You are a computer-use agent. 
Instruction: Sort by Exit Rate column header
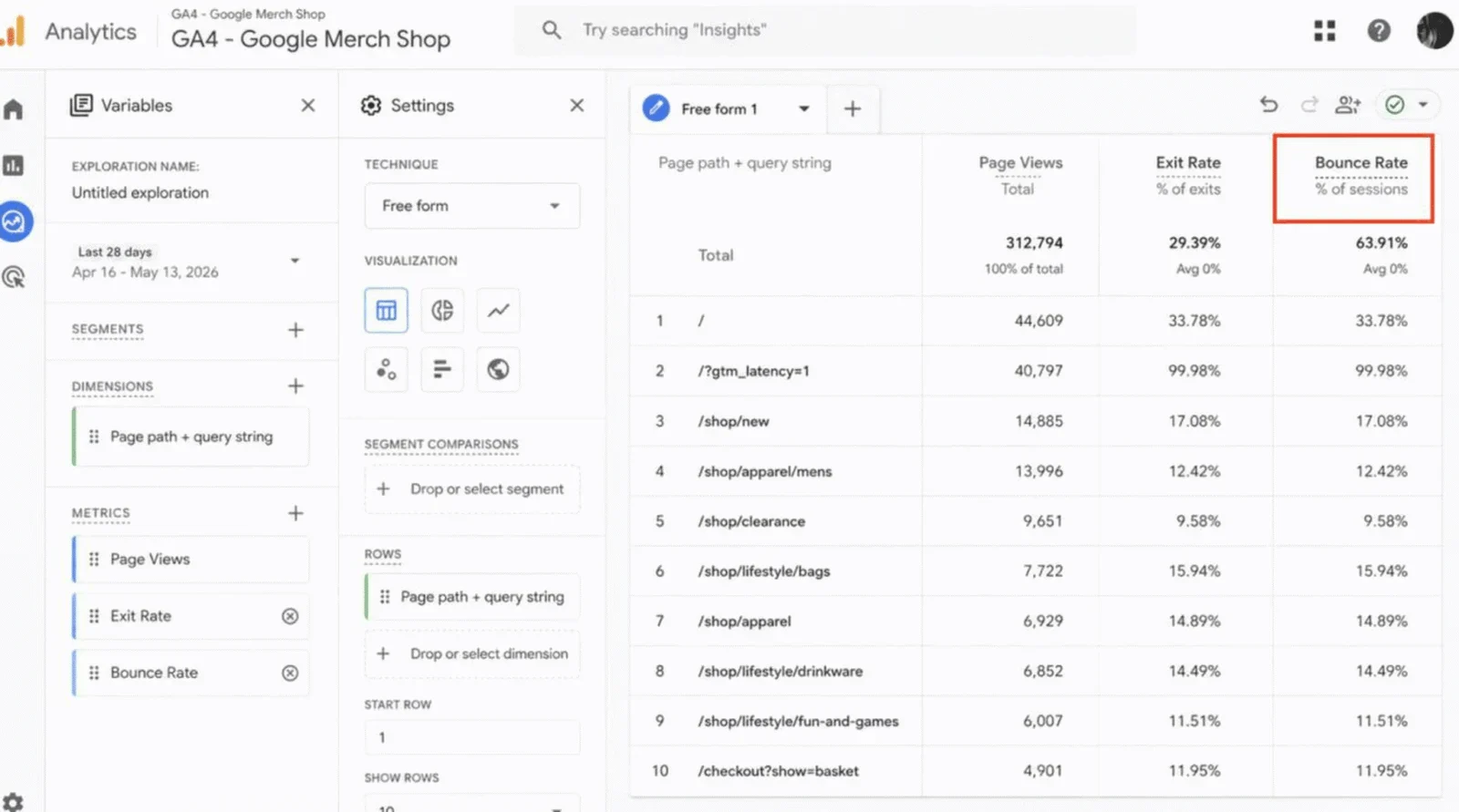coord(1188,163)
